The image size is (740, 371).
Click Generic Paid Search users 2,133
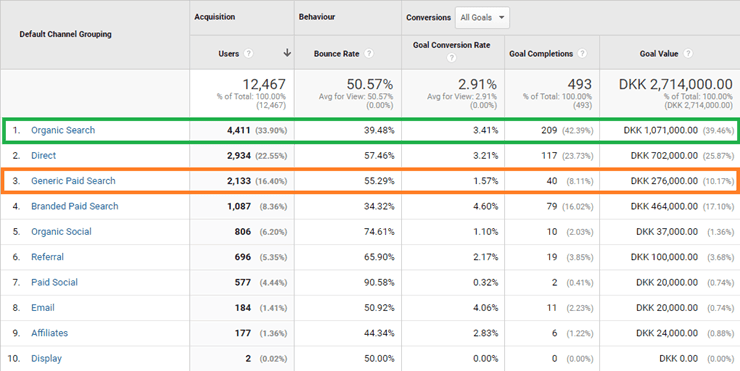239,181
